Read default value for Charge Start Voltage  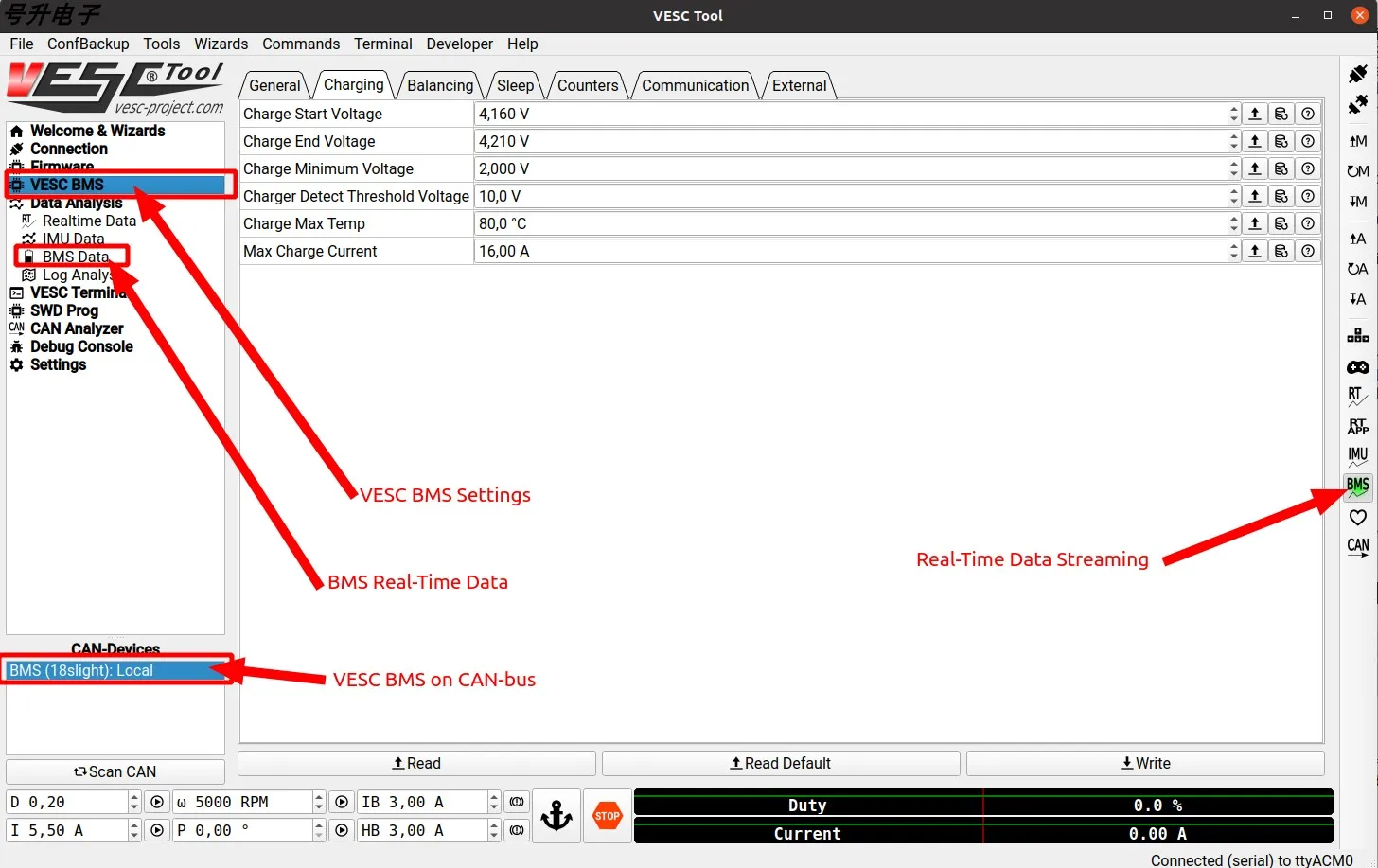tap(1281, 114)
